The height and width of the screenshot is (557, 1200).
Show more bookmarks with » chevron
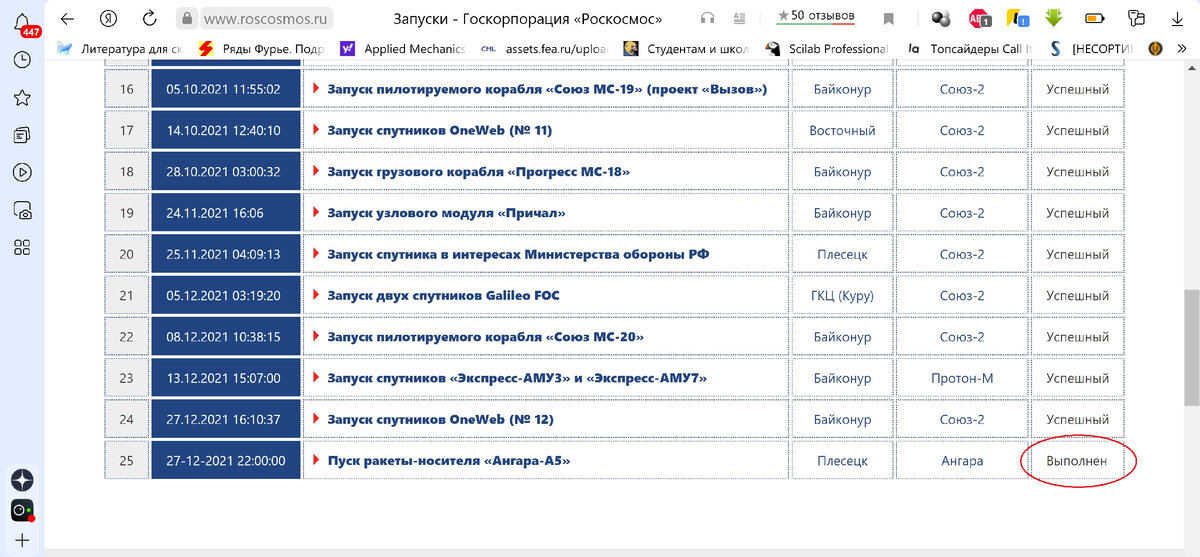point(1181,48)
